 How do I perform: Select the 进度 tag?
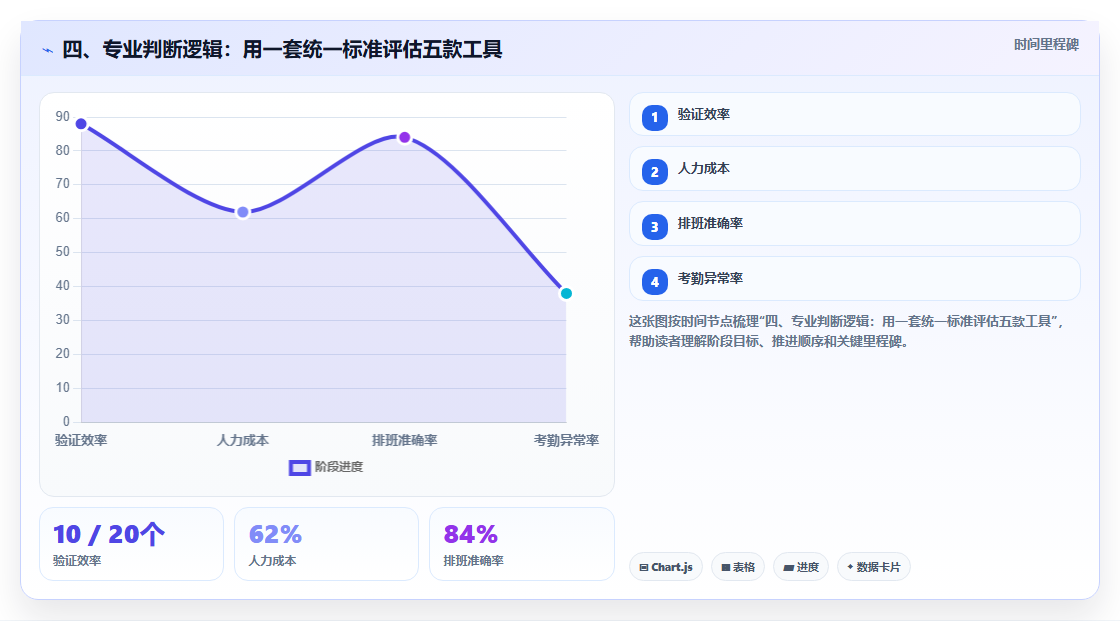tap(801, 567)
